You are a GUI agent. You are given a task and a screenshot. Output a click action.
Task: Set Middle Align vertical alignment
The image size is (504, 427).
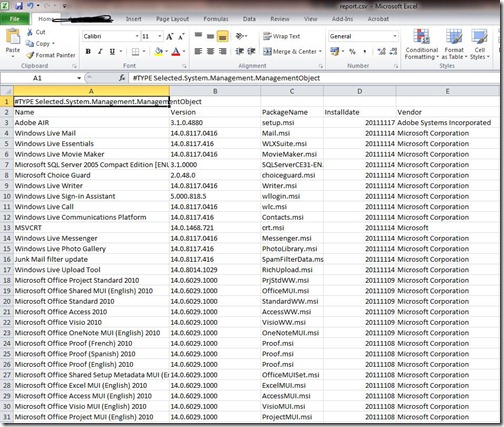(210, 36)
